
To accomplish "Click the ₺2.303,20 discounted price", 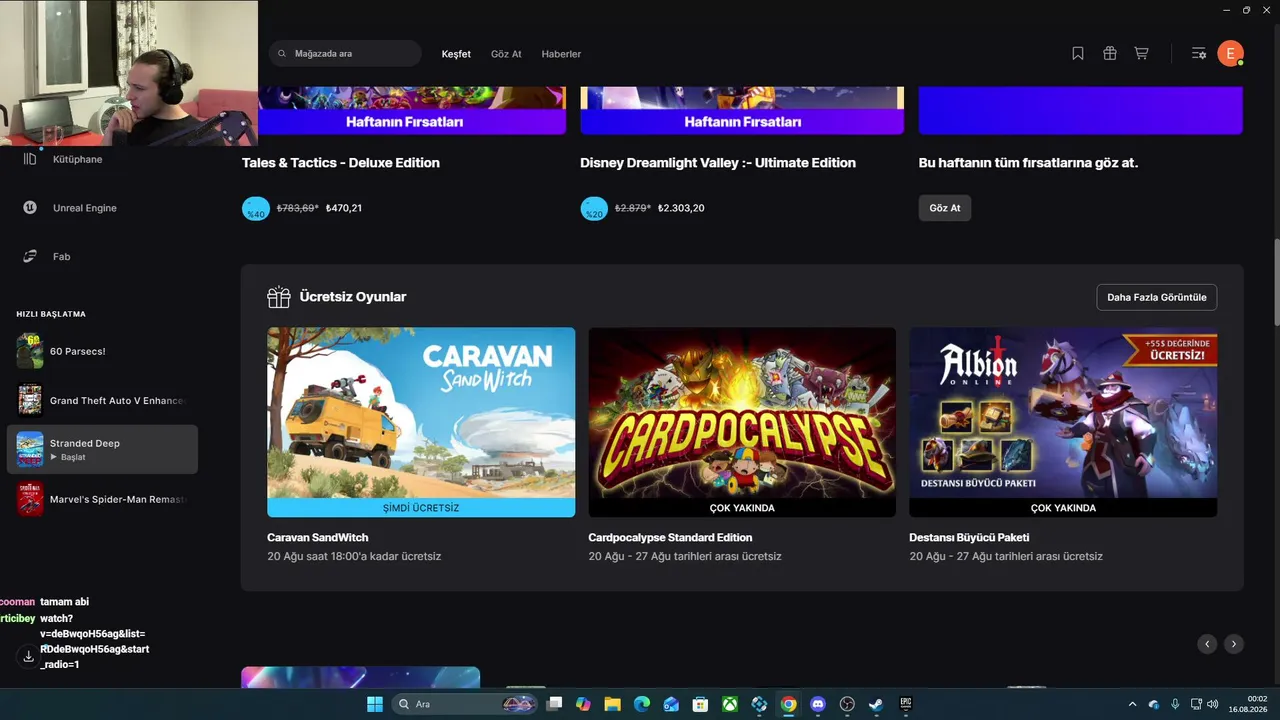I will click(681, 208).
